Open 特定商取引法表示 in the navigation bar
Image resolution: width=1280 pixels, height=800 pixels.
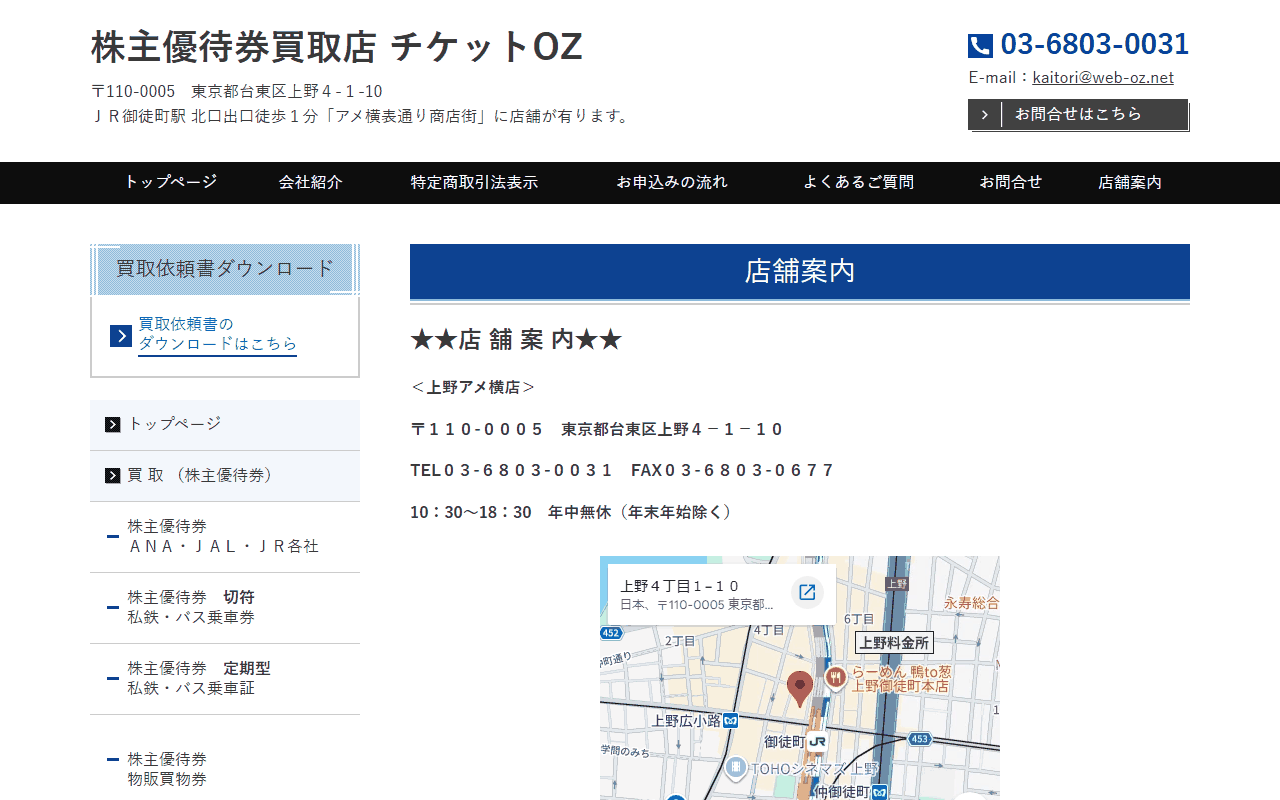click(x=474, y=182)
